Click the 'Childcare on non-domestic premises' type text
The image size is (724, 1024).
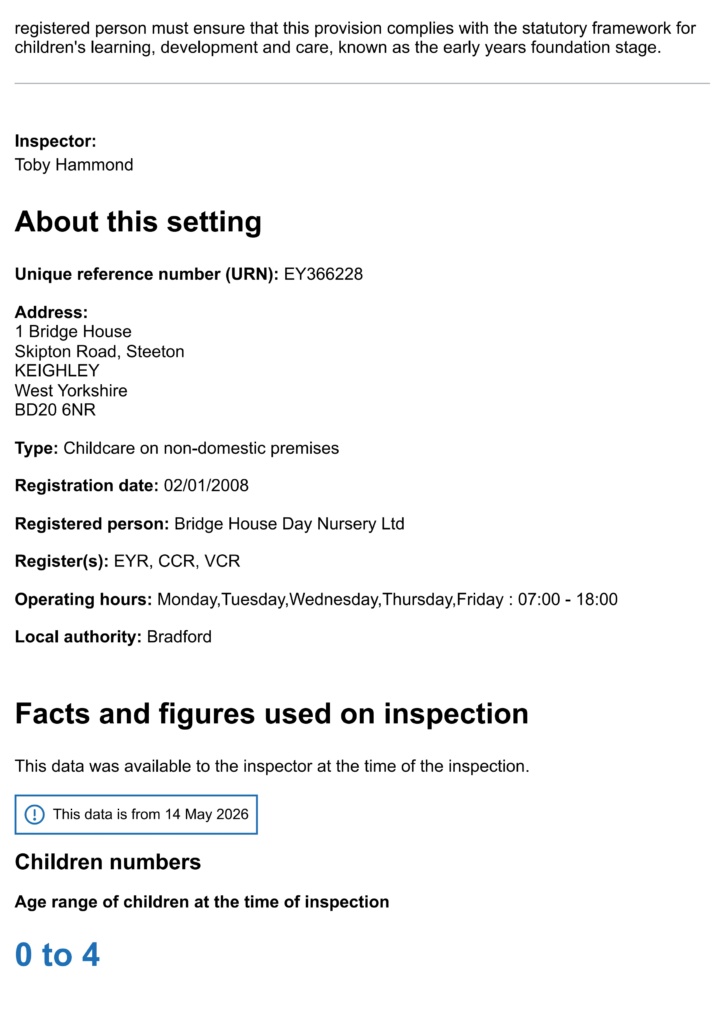pyautogui.click(x=201, y=448)
